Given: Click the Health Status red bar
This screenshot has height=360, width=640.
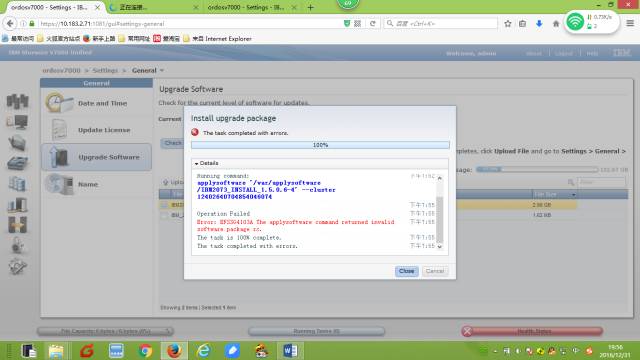Looking at the screenshot, I should pyautogui.click(x=532, y=331).
